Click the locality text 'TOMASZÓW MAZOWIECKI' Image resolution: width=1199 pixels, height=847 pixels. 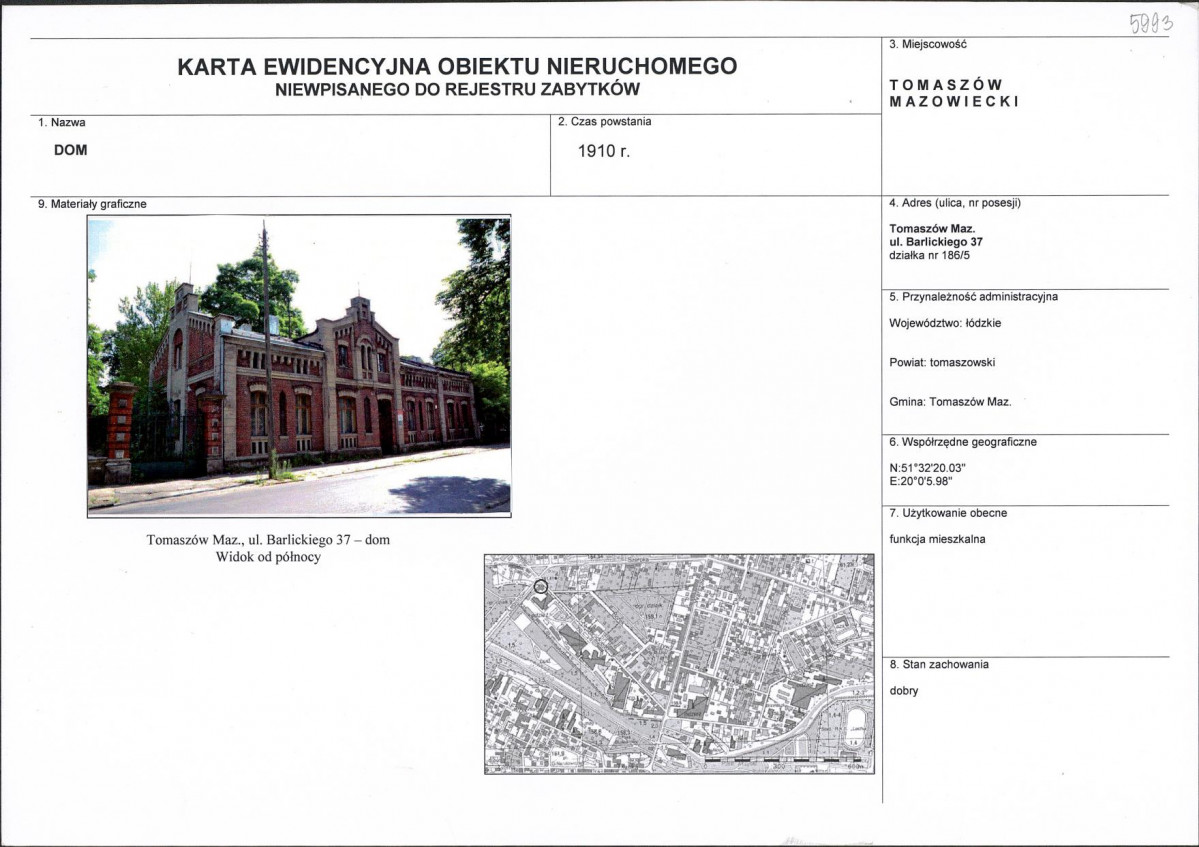[x=954, y=93]
